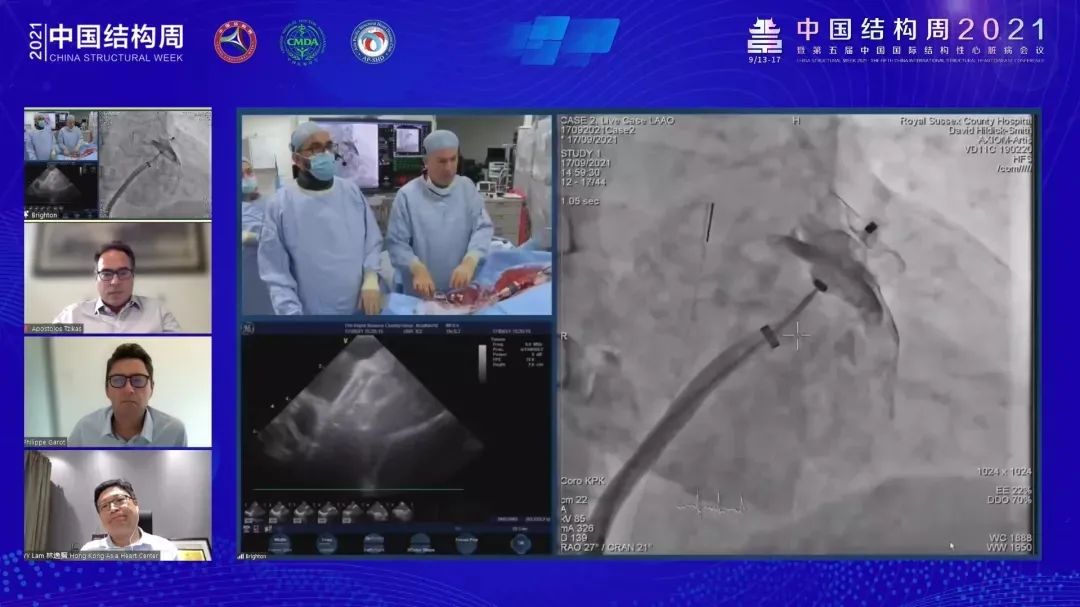Click the crosshair cursor on the fluoroscopy image
Image resolution: width=1080 pixels, height=607 pixels.
[796, 336]
